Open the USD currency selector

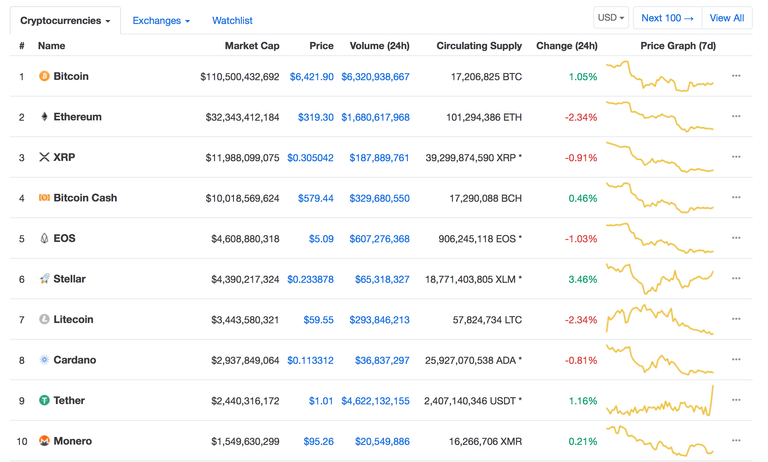pos(611,18)
